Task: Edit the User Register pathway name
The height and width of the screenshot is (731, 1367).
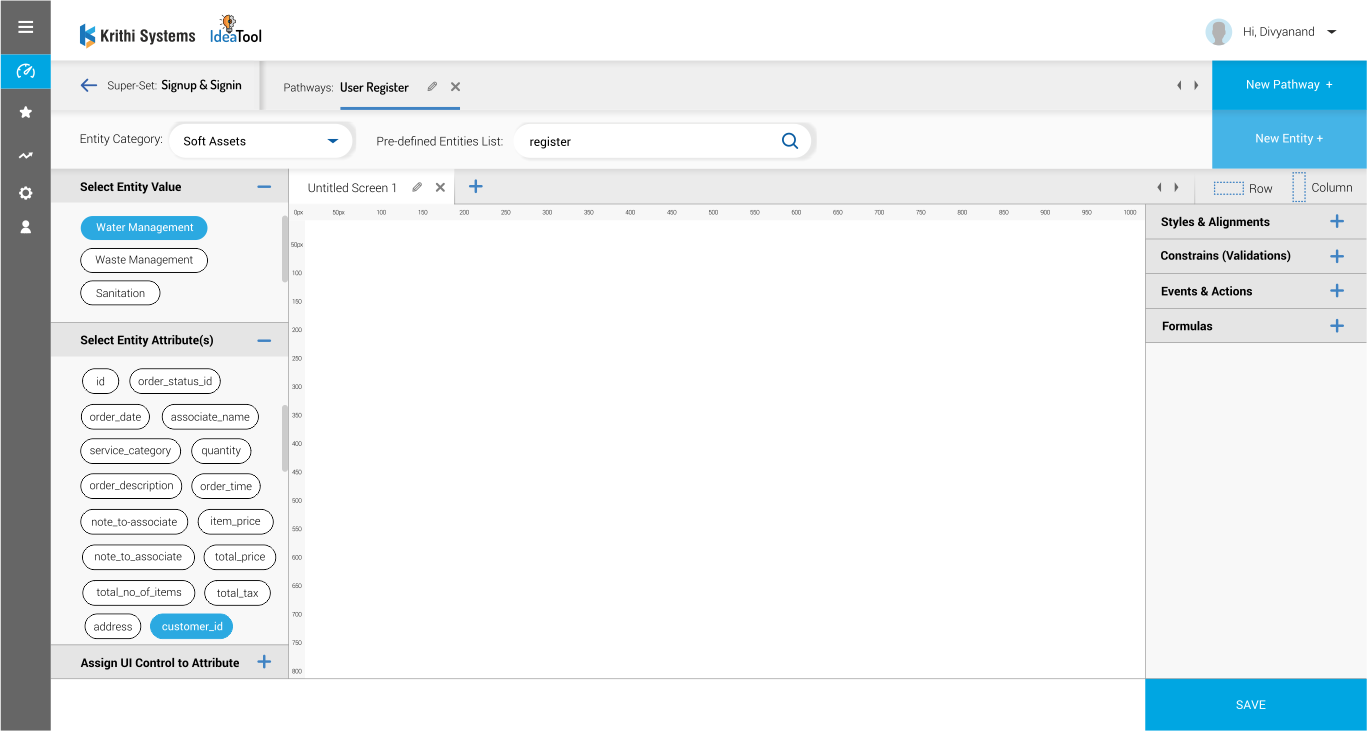Action: point(432,87)
